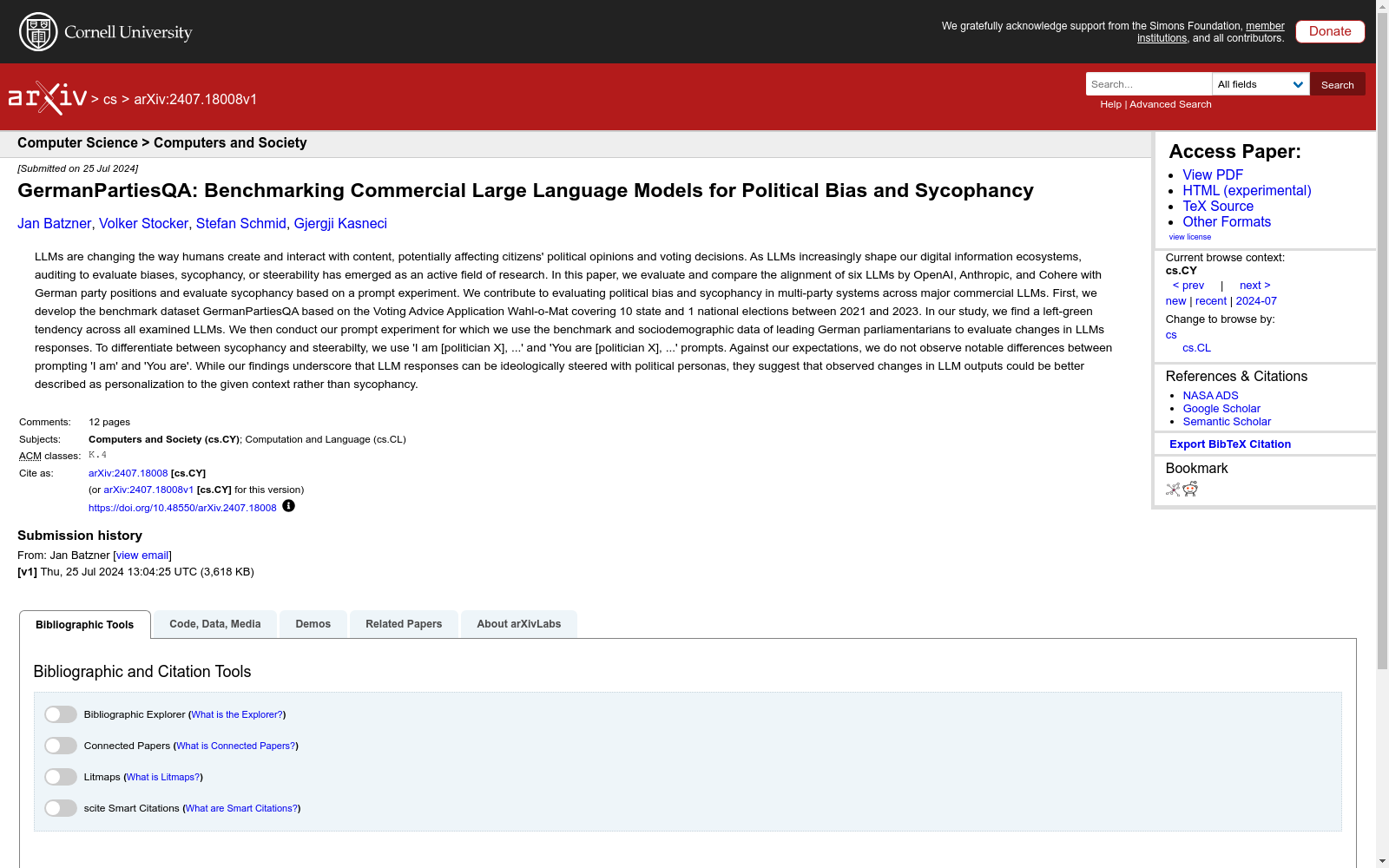Click the view license link
This screenshot has width=1389, height=868.
[1189, 237]
